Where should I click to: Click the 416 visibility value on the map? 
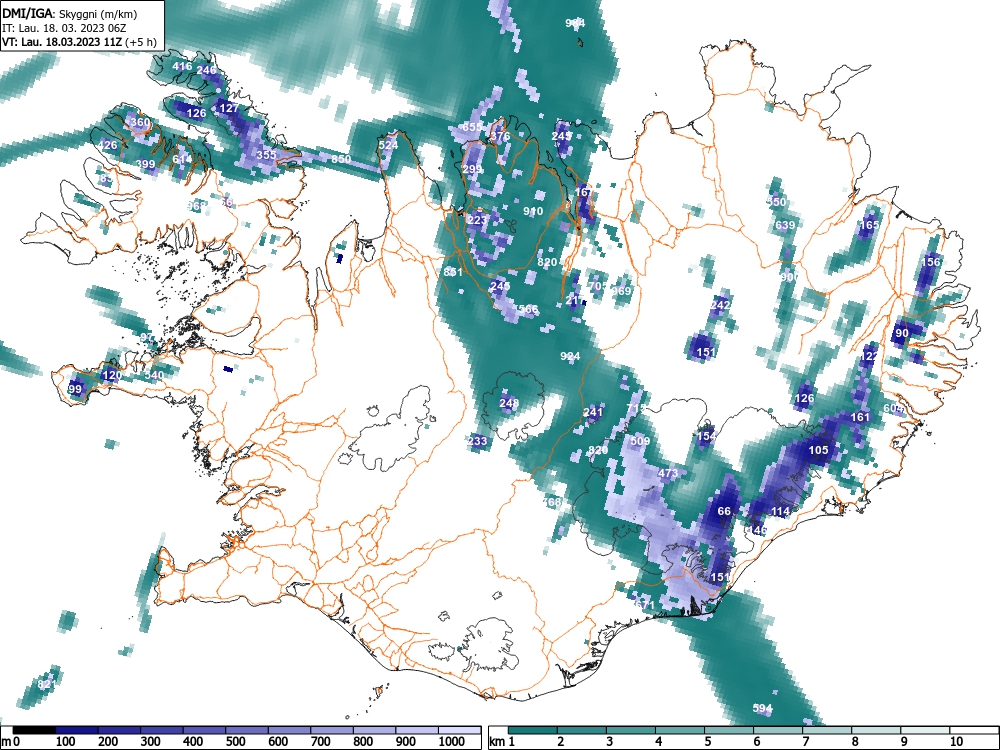click(x=182, y=66)
